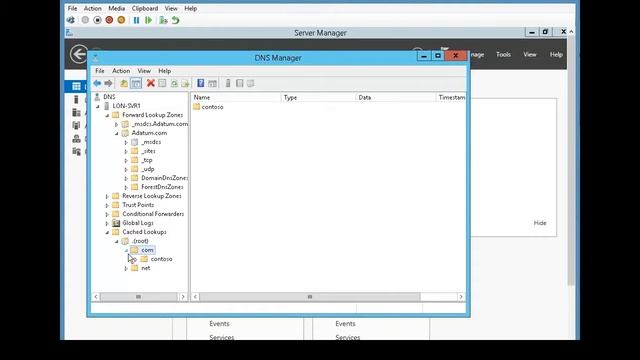Image resolution: width=640 pixels, height=360 pixels.
Task: Click right arrow of the tree pane scrollbar
Action: pyautogui.click(x=183, y=297)
